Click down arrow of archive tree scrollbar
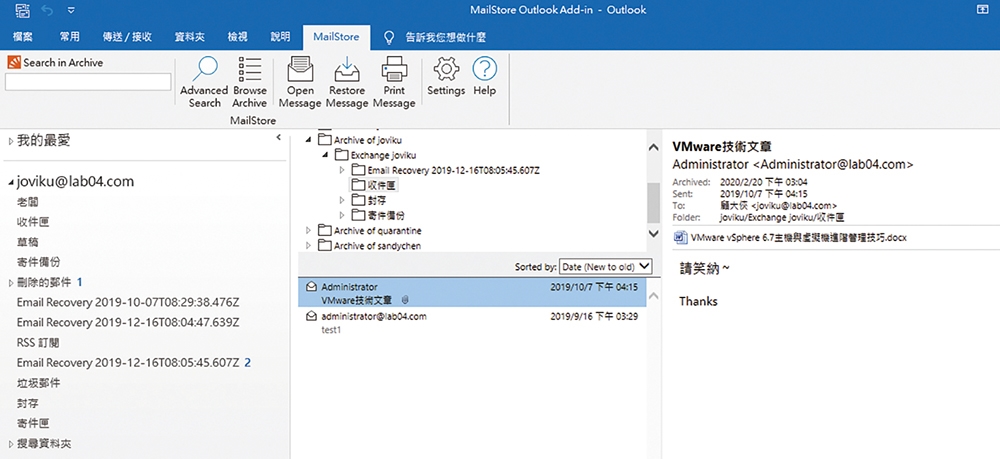The width and height of the screenshot is (1000, 459). pyautogui.click(x=653, y=234)
